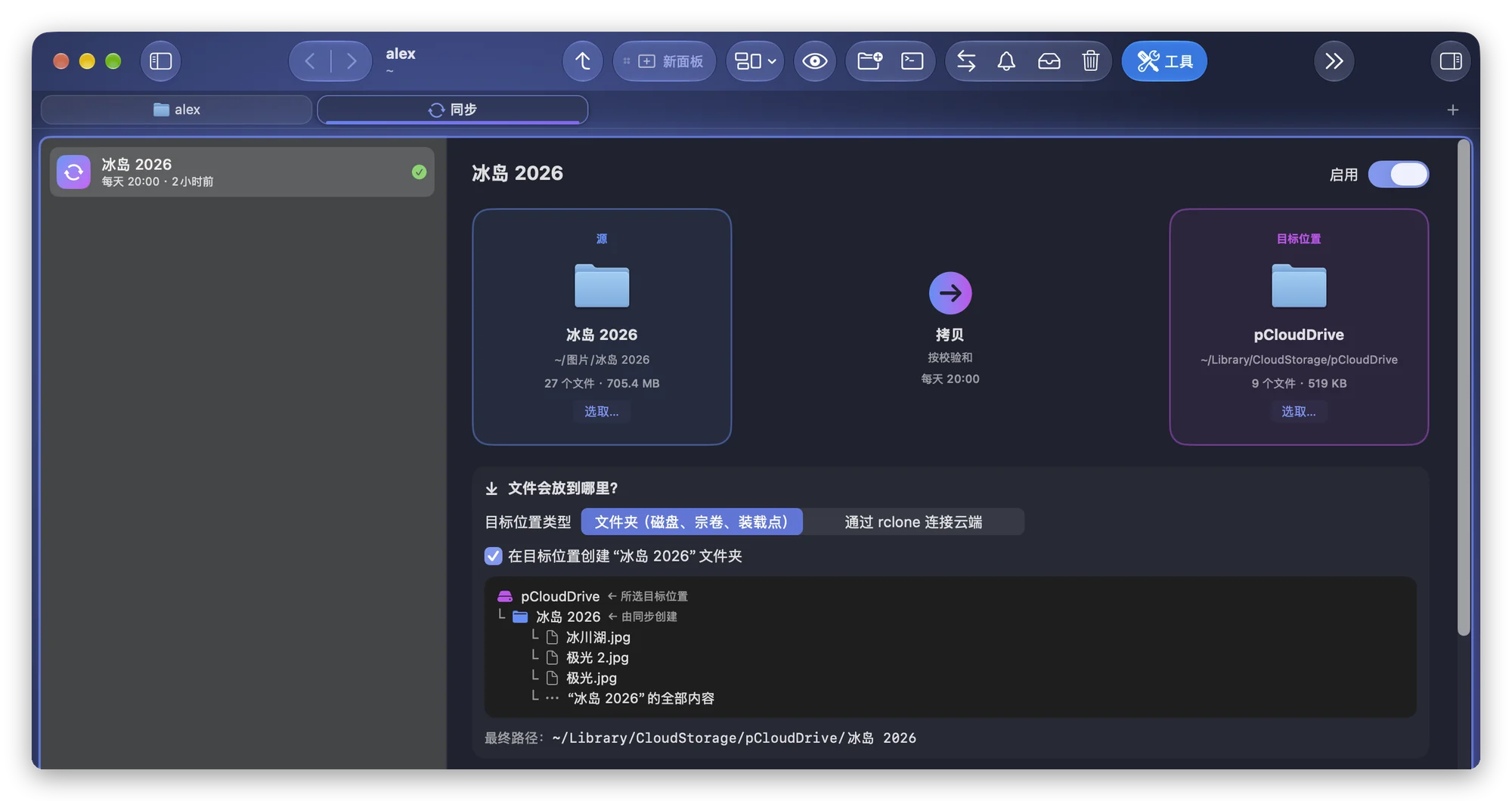Click the 拷贝 arrow circle icon
Image resolution: width=1512 pixels, height=801 pixels.
950,293
